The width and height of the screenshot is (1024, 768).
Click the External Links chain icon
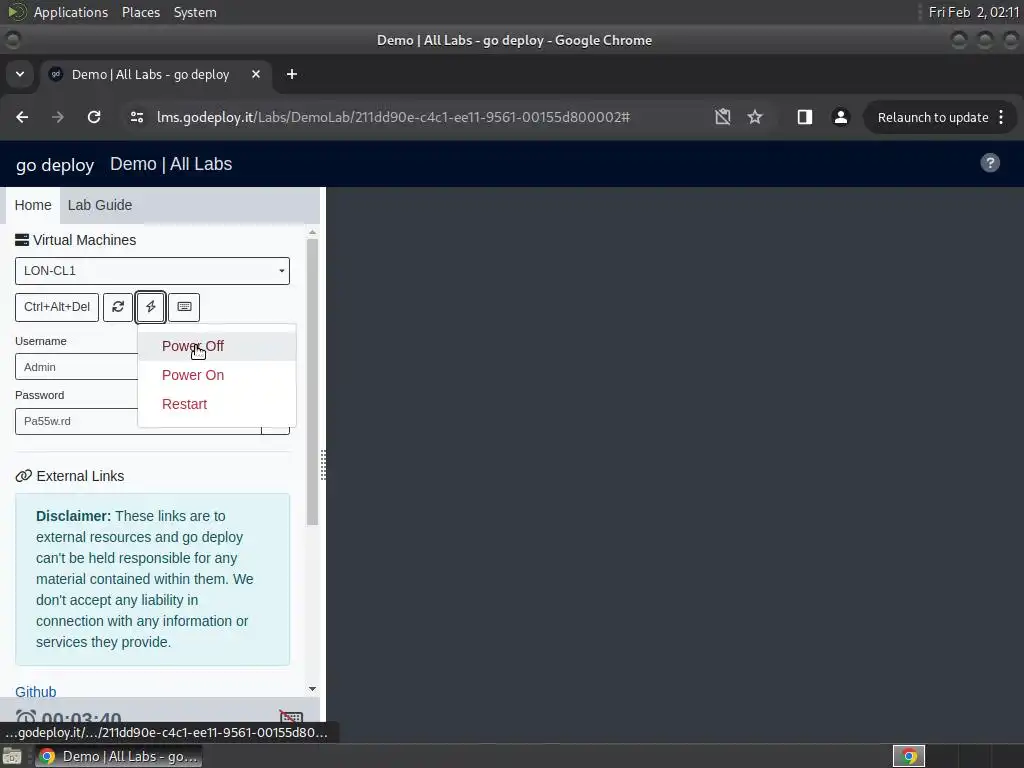click(24, 476)
